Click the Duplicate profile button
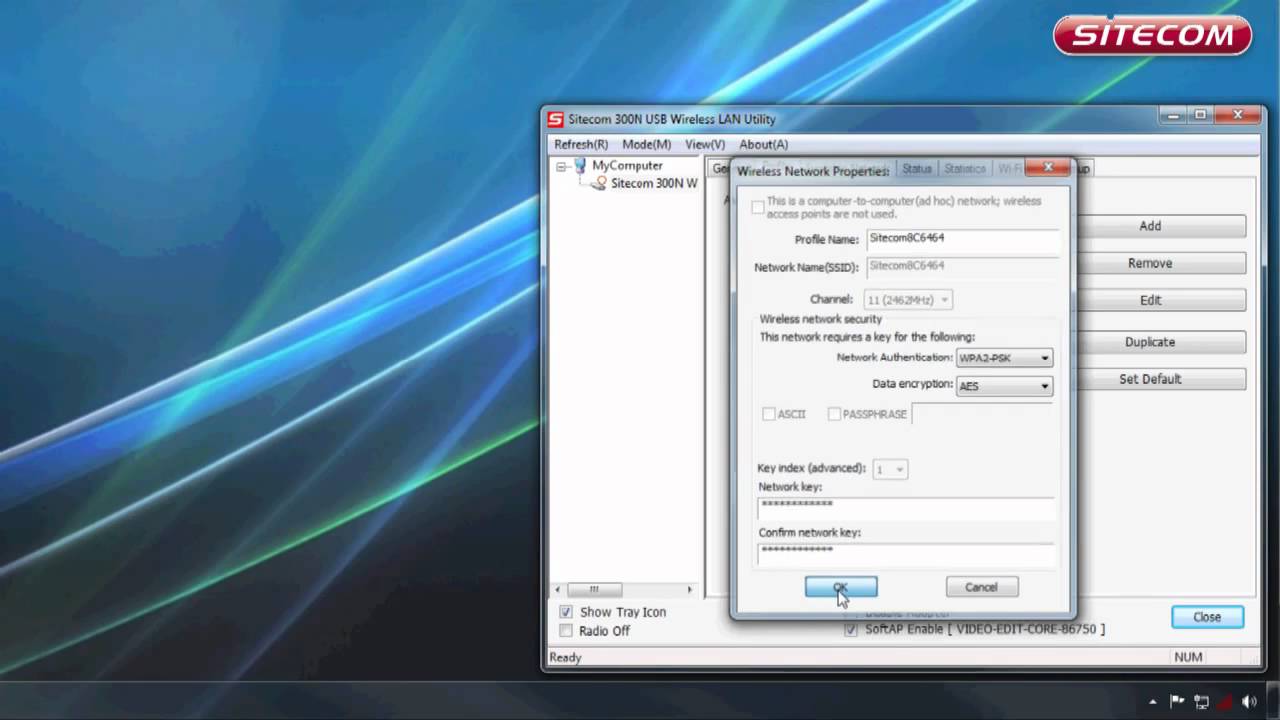1280x720 pixels. click(x=1150, y=342)
